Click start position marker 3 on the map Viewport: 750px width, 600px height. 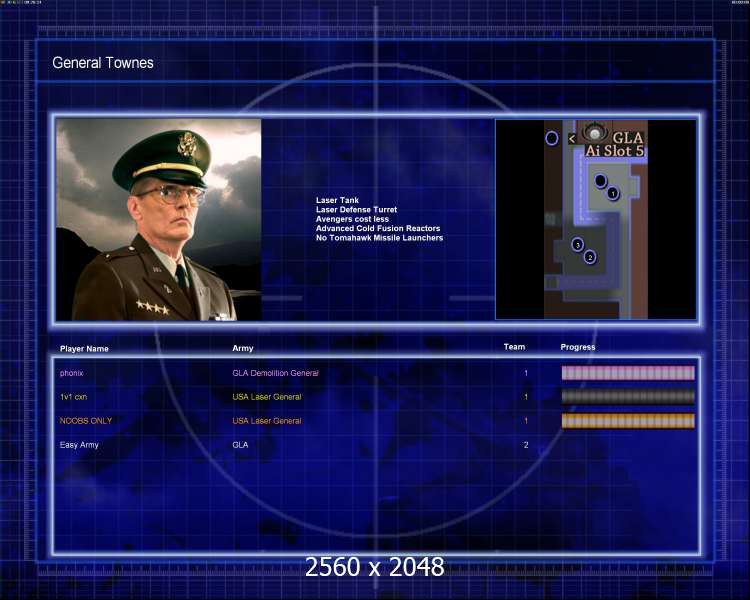pos(577,244)
